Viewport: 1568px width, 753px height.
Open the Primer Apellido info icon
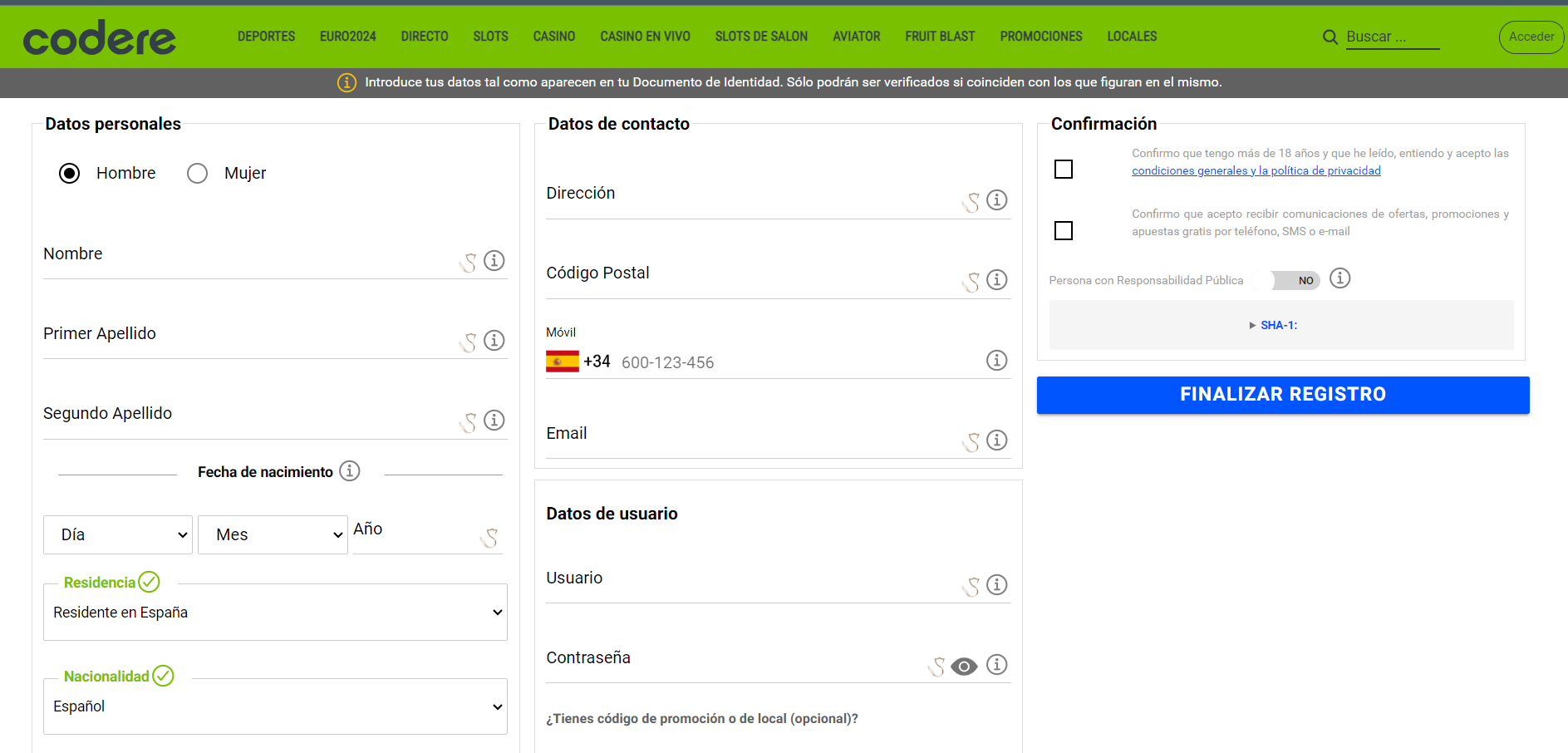pos(494,341)
